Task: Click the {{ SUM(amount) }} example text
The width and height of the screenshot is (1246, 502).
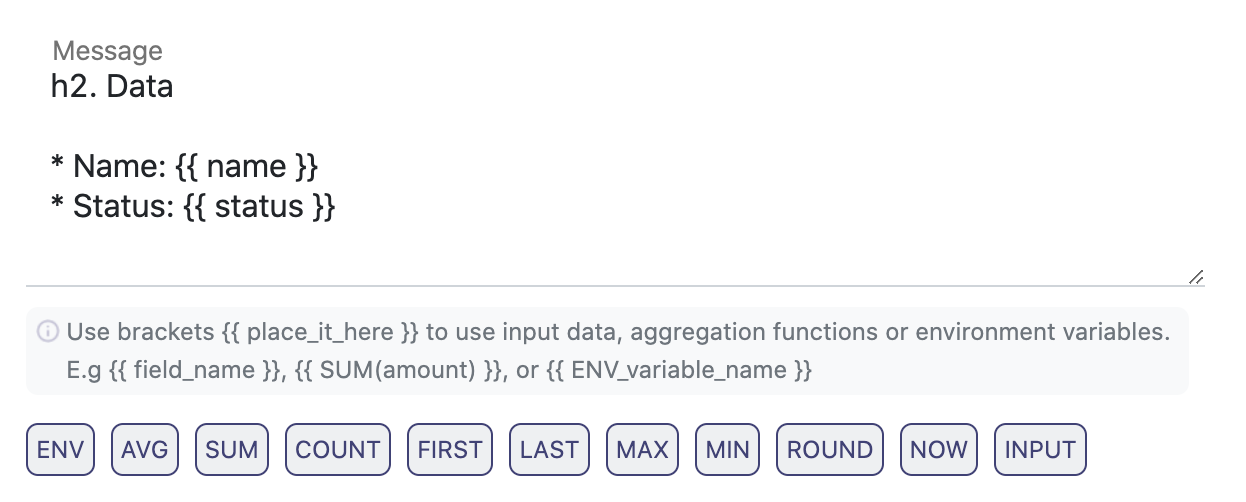Action: click(399, 370)
